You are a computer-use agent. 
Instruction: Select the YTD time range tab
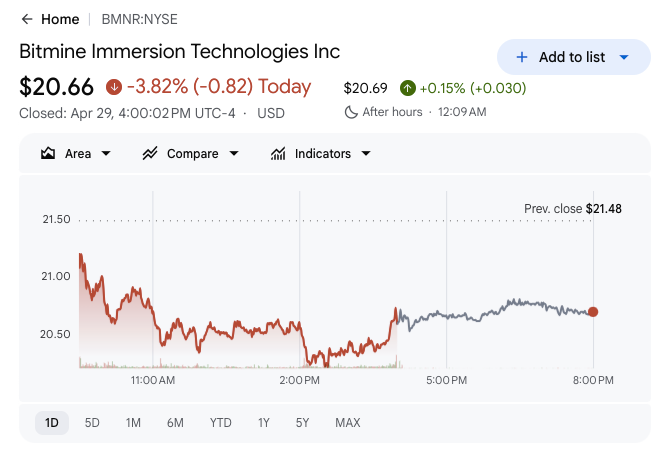coord(220,423)
